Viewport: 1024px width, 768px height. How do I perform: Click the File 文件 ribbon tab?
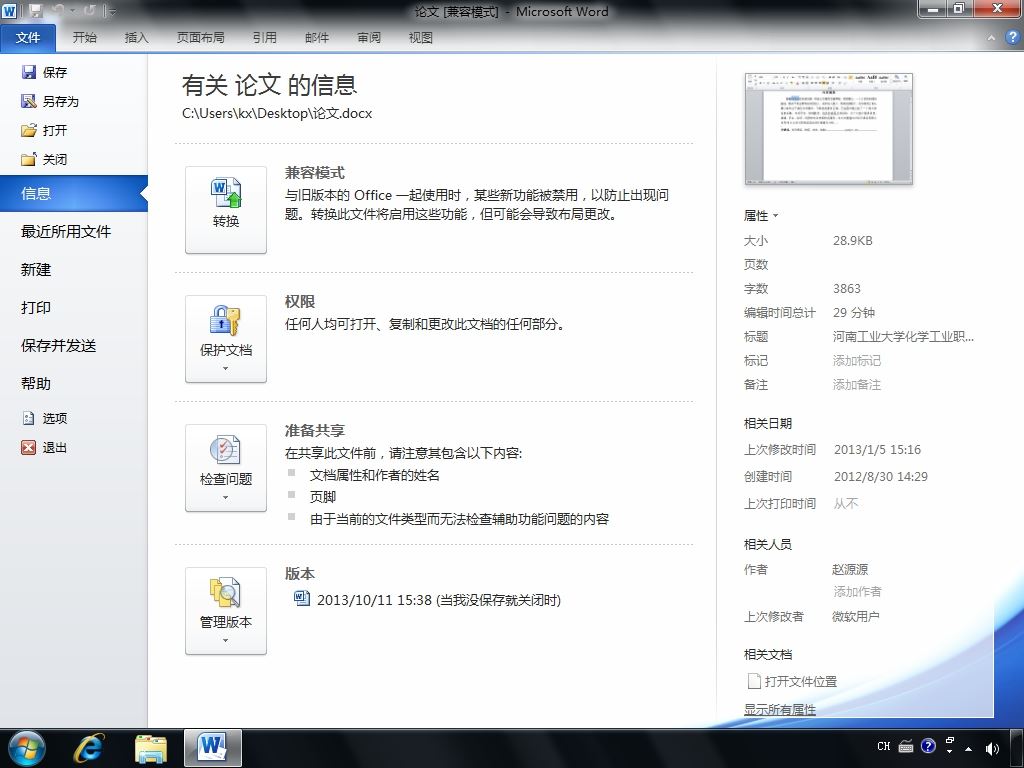[x=28, y=37]
